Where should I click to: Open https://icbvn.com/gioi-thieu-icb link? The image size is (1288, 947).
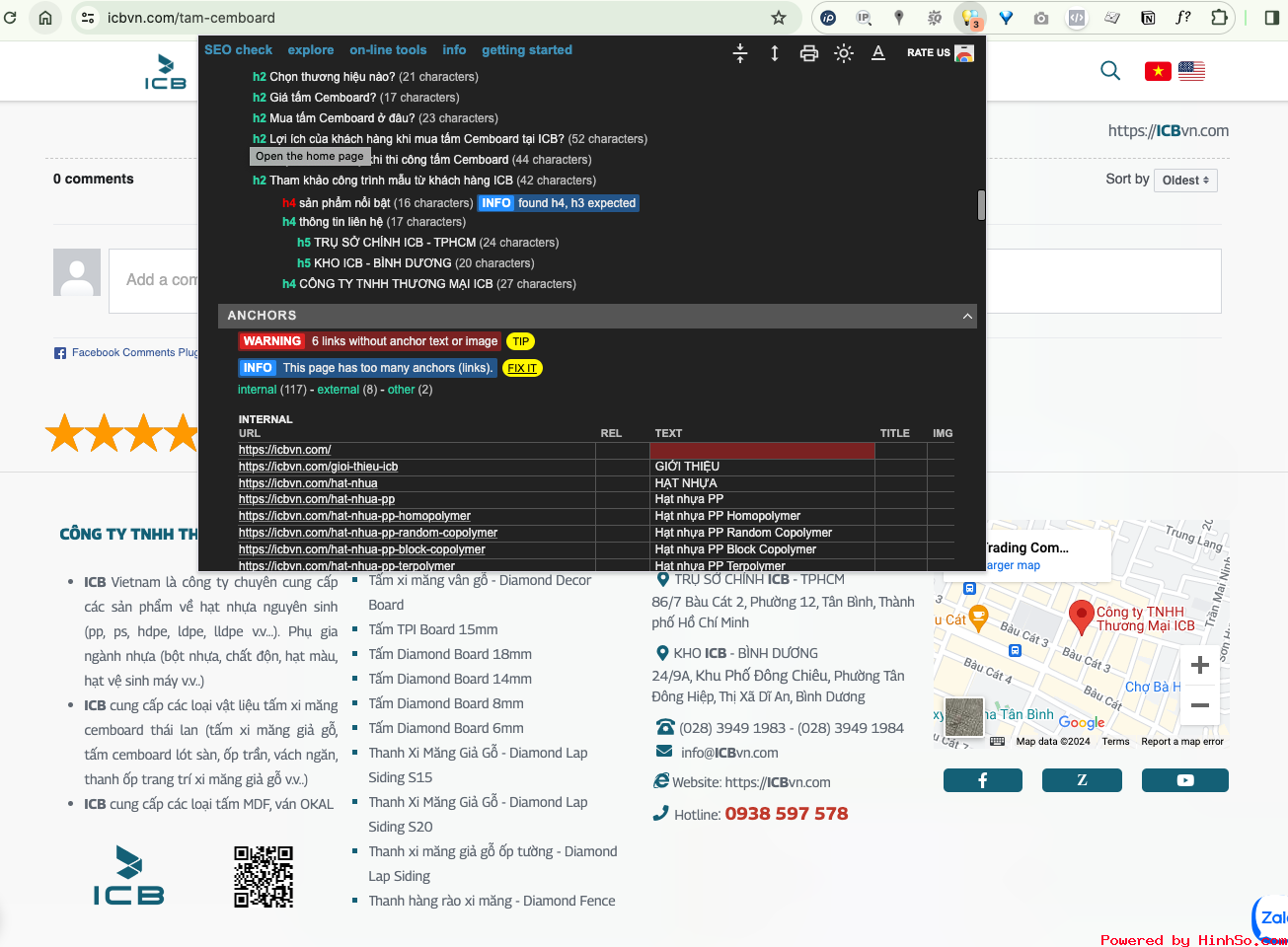[x=318, y=467]
